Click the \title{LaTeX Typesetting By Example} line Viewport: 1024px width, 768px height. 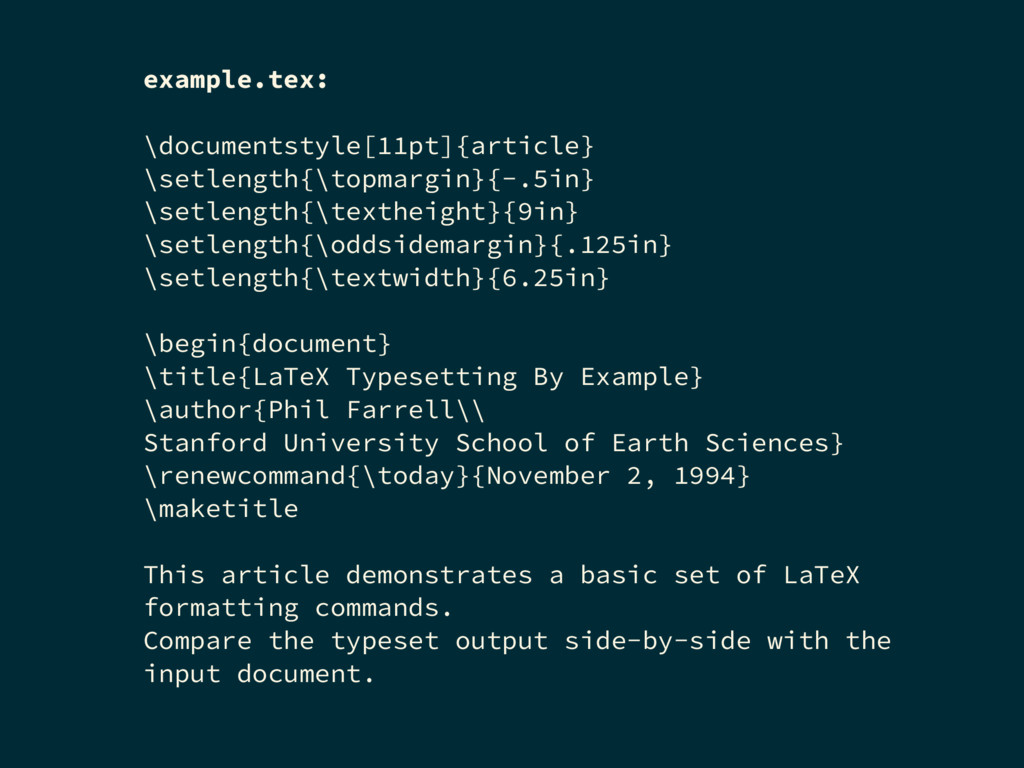pos(423,377)
